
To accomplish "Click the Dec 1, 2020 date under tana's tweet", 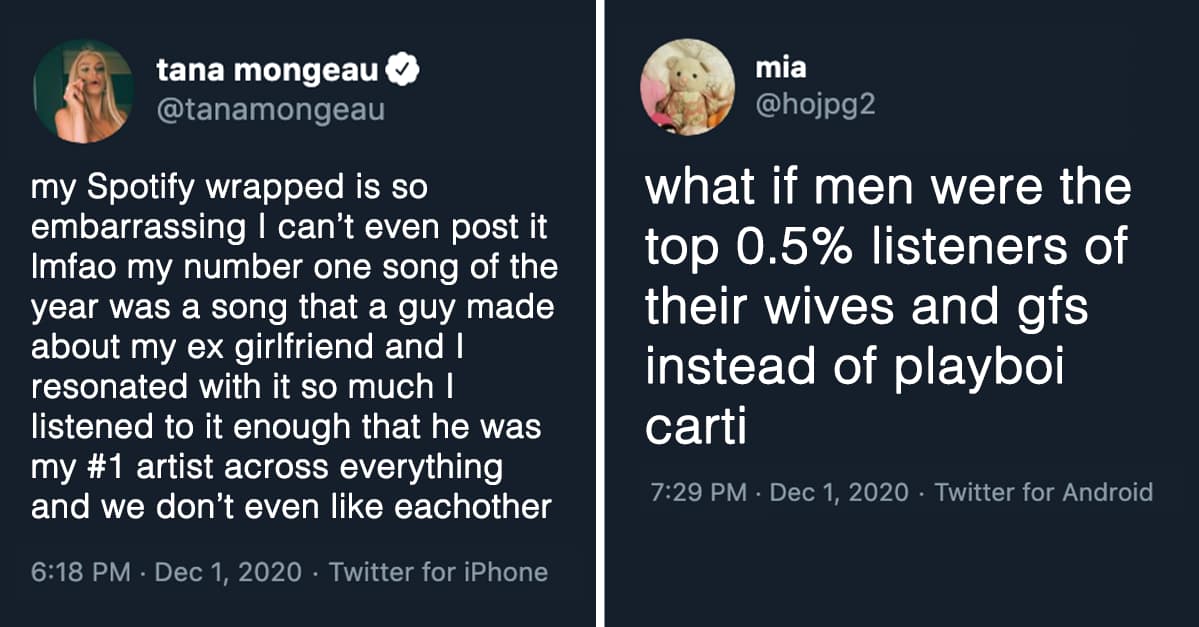I will pos(229,572).
